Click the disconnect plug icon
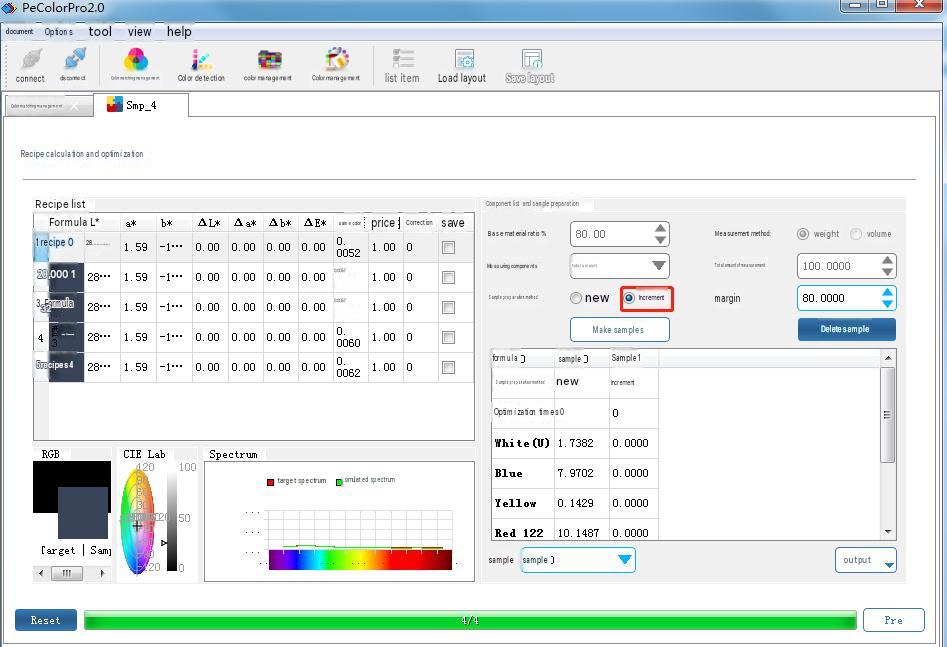 (x=74, y=60)
